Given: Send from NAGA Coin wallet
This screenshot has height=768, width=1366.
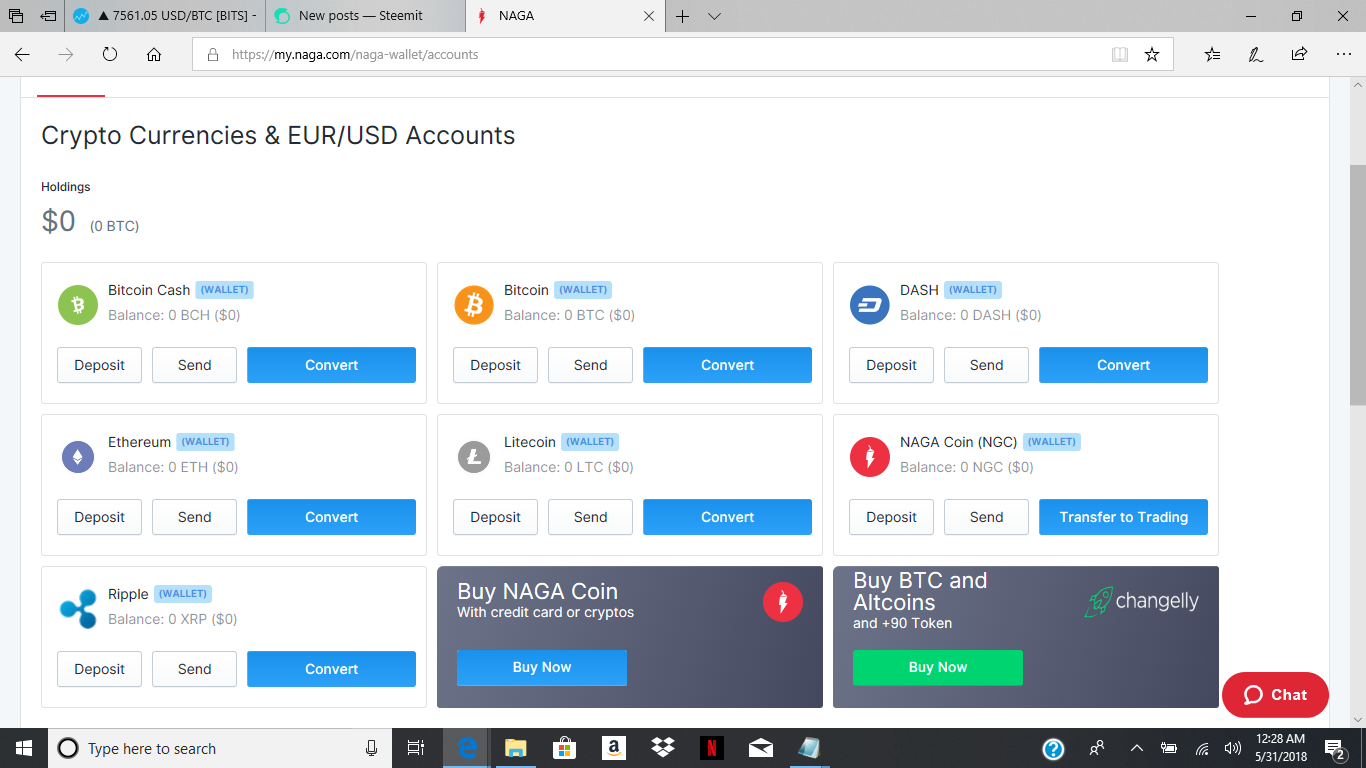Looking at the screenshot, I should pyautogui.click(x=986, y=517).
